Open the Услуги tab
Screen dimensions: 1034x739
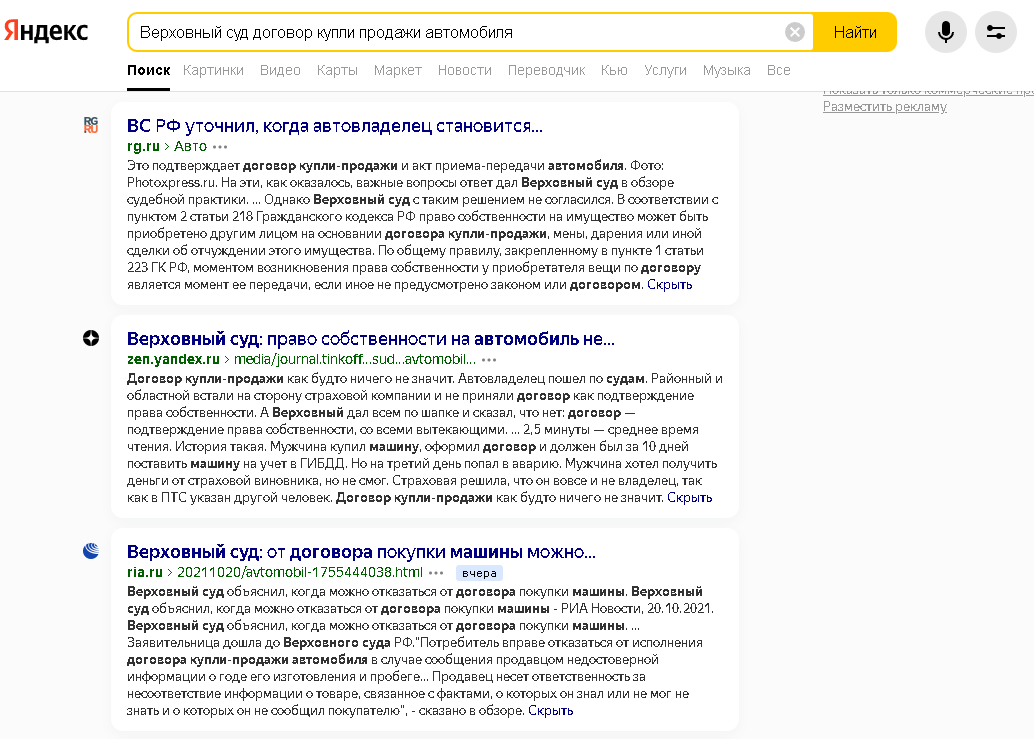point(665,70)
